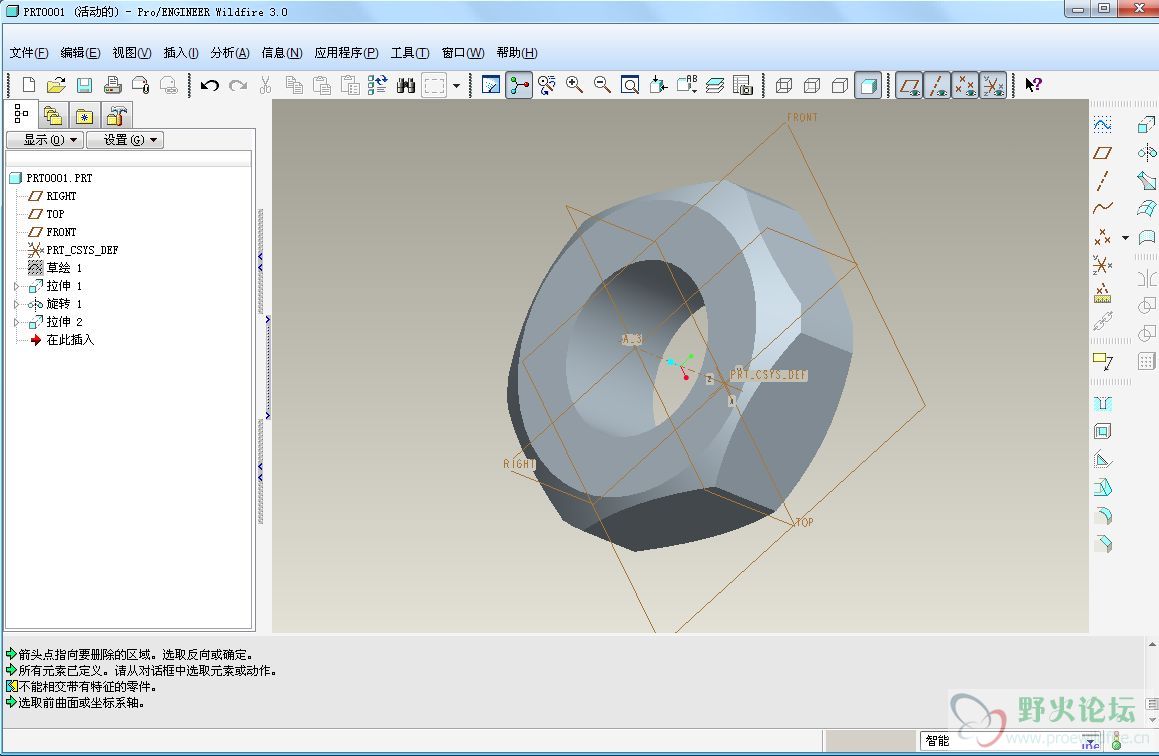The image size is (1159, 756).
Task: Open the saved view list icon
Action: (x=687, y=85)
